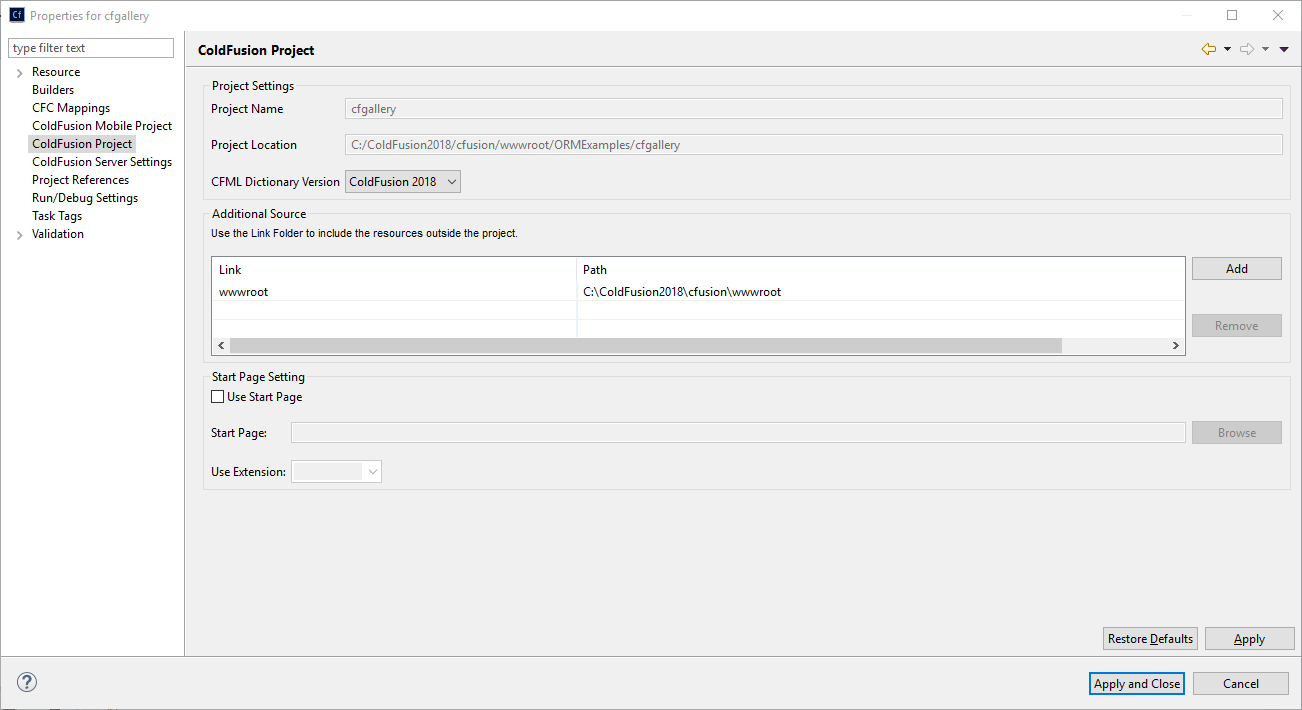This screenshot has width=1302, height=710.
Task: Click the Link Folder hyperlink
Action: (x=266, y=232)
